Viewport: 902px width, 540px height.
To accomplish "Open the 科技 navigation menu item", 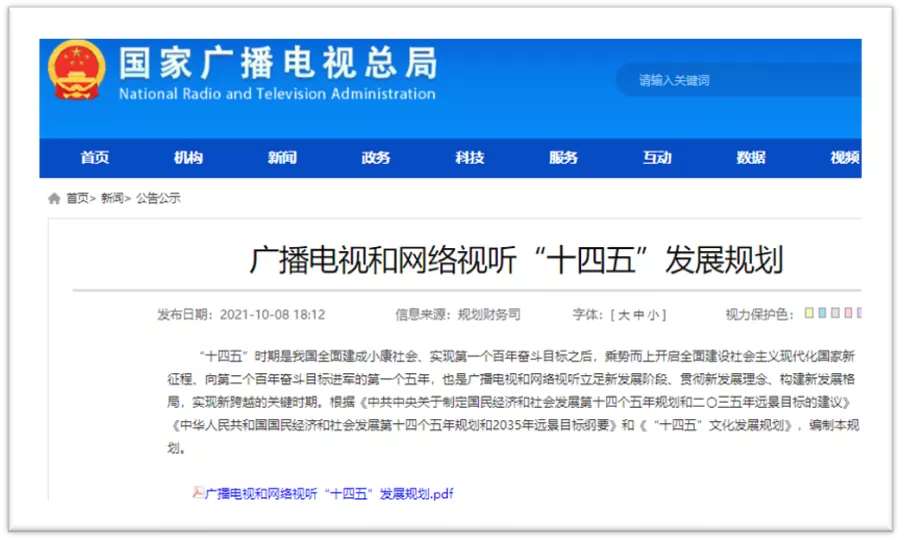I will pyautogui.click(x=469, y=158).
